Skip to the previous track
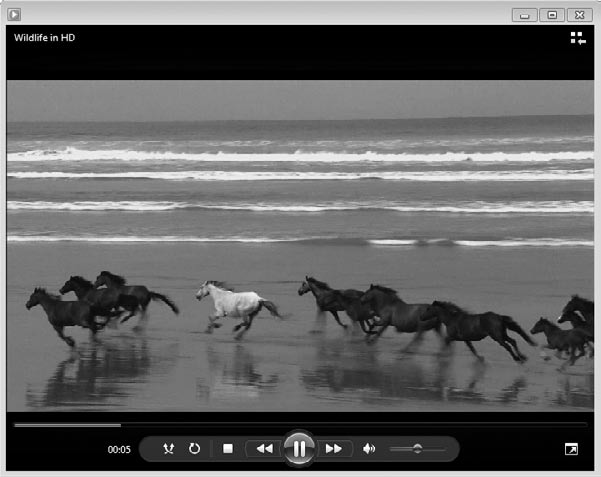Viewport: 601px width, 477px height. [x=263, y=449]
